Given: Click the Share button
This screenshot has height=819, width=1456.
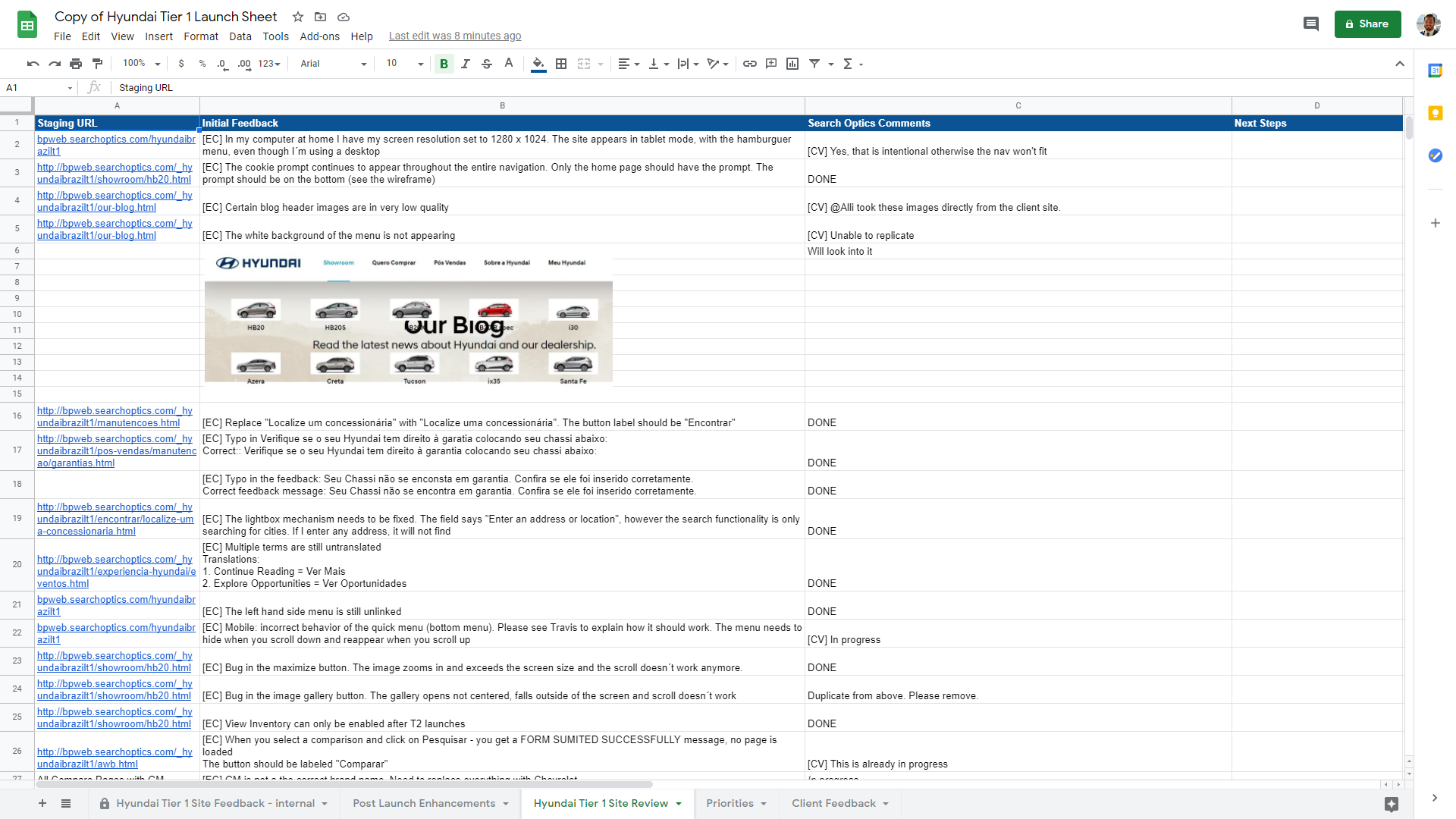Looking at the screenshot, I should 1367,24.
